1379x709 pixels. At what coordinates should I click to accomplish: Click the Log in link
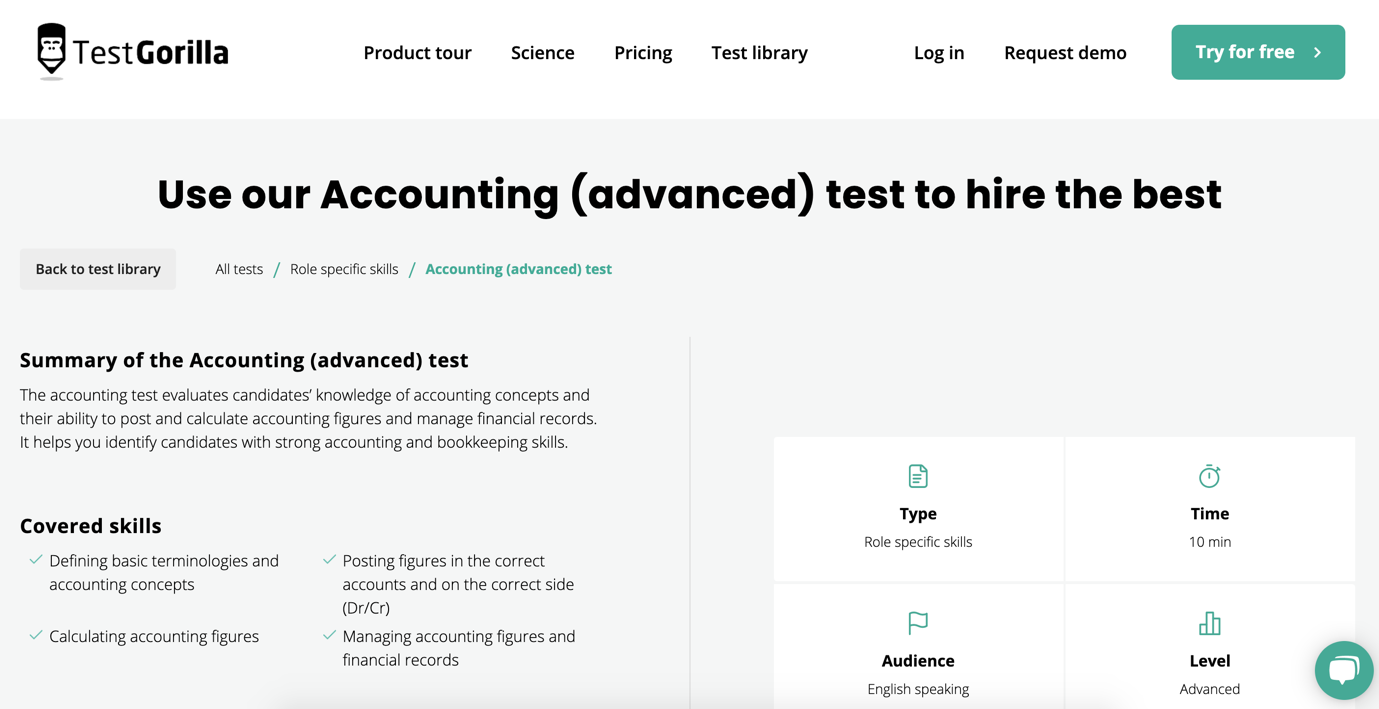click(938, 53)
